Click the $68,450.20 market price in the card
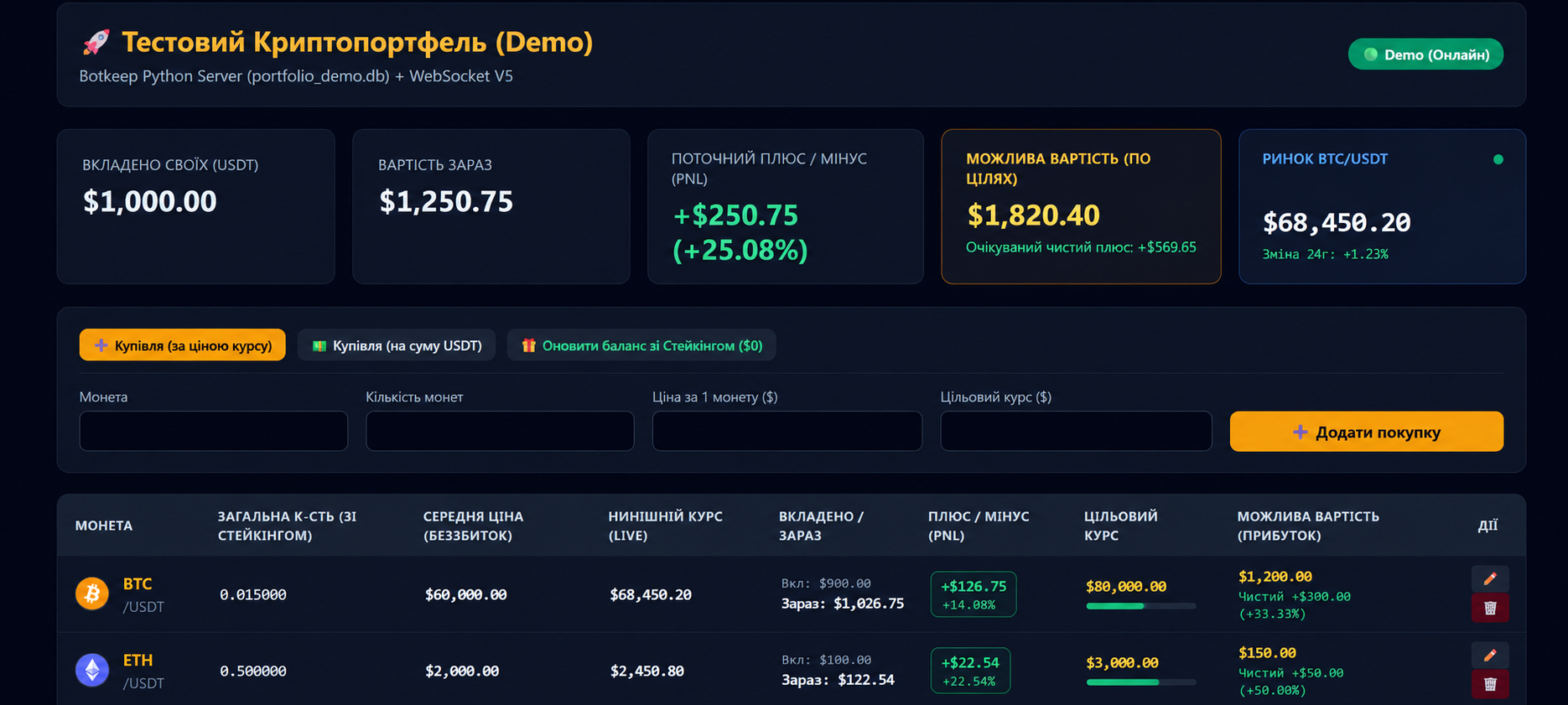 tap(1337, 222)
